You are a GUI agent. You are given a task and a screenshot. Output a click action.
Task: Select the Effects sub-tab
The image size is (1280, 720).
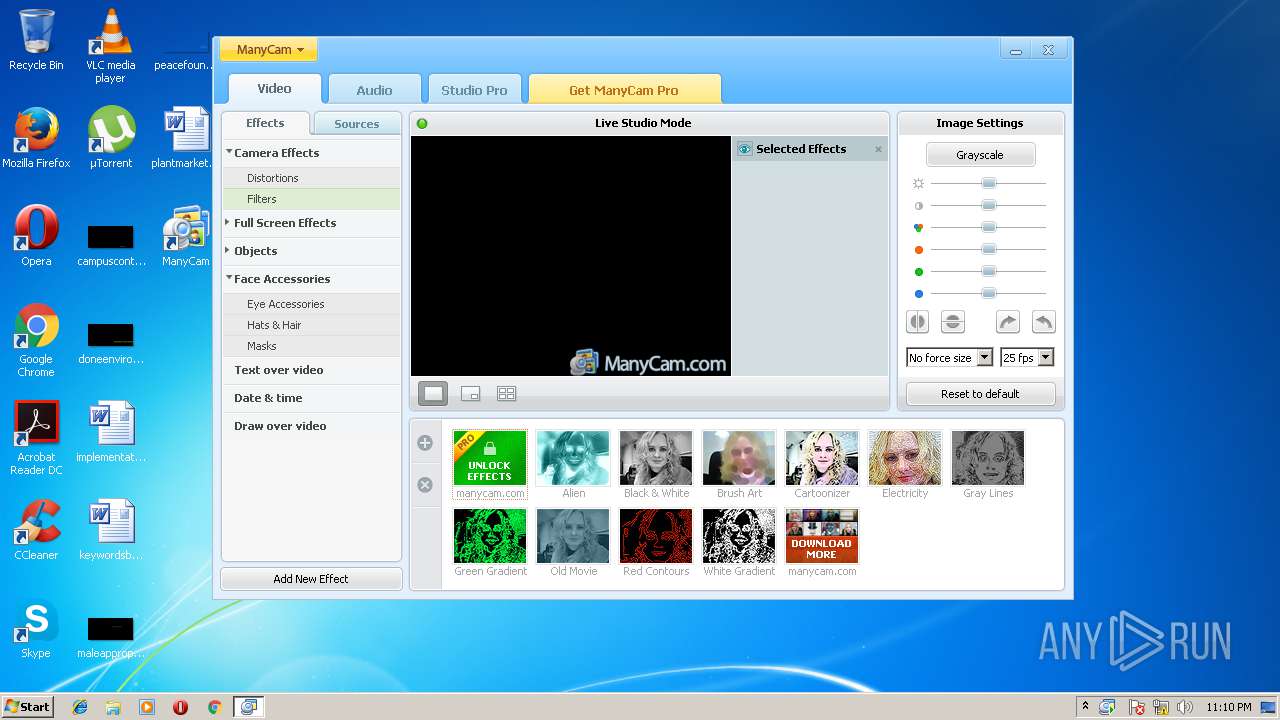pyautogui.click(x=265, y=123)
